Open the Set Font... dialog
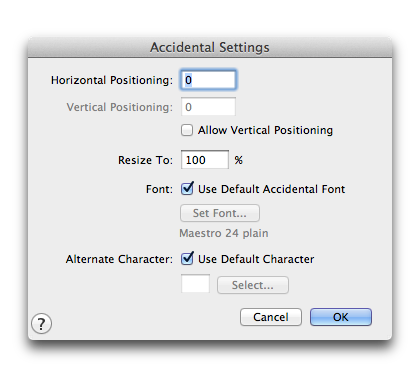Screen dimensions: 420x376 pos(220,213)
